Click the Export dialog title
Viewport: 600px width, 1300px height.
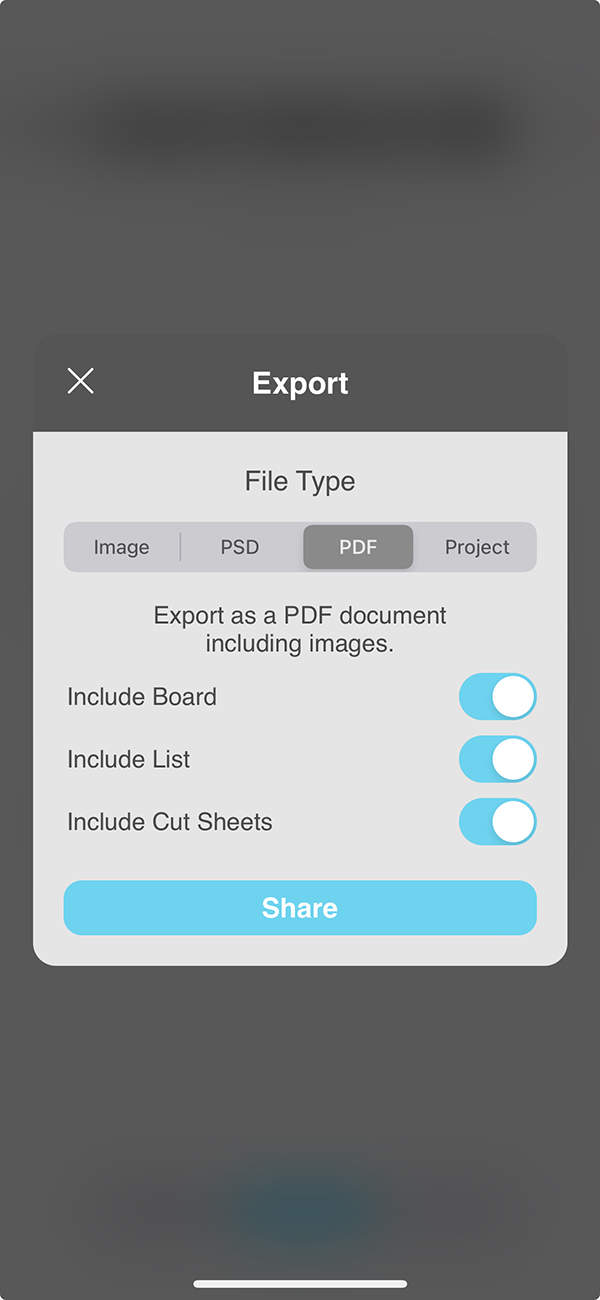coord(300,383)
